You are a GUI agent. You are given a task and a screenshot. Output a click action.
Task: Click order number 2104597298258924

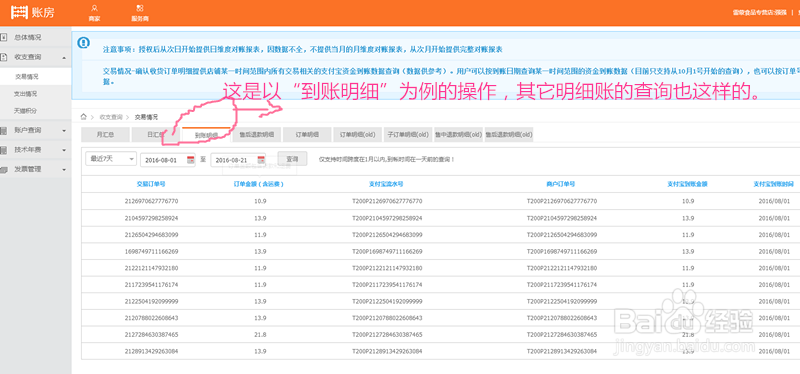151,218
